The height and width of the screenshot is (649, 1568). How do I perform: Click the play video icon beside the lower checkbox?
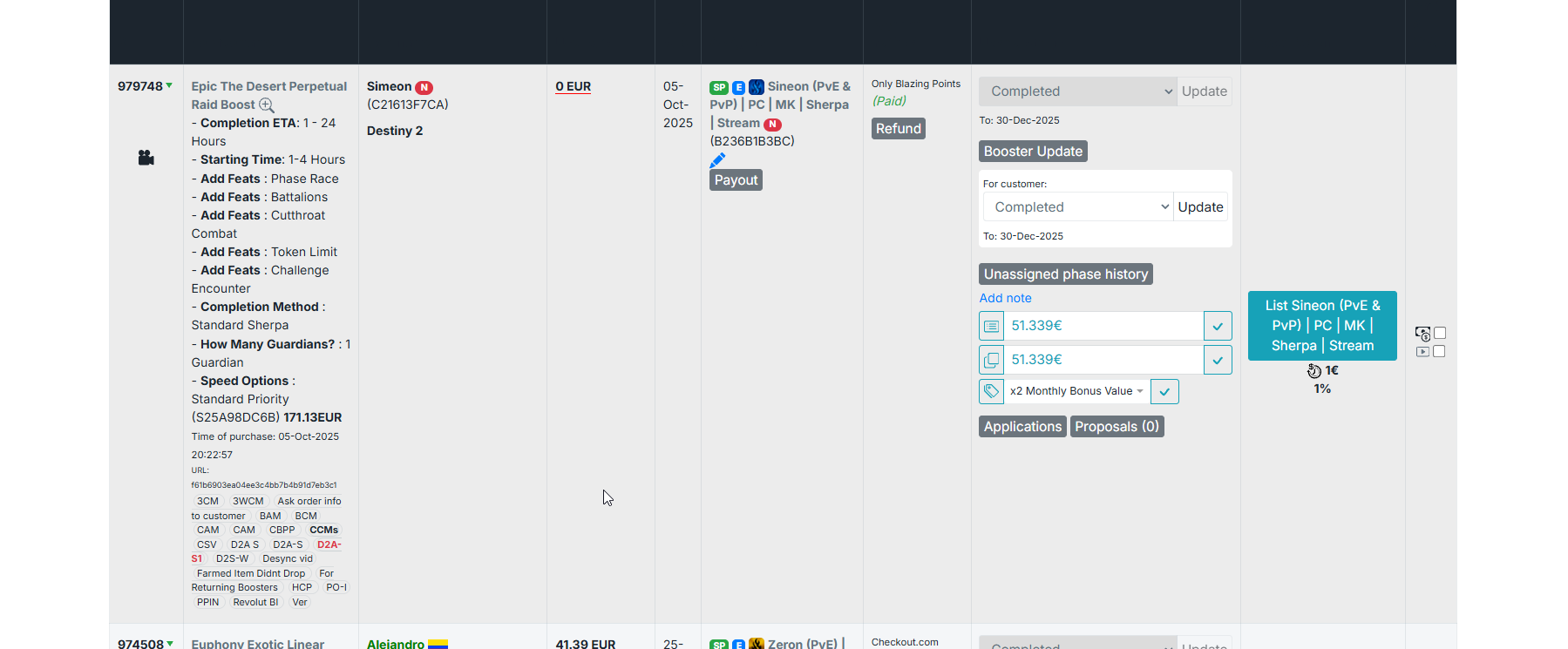click(x=1422, y=352)
